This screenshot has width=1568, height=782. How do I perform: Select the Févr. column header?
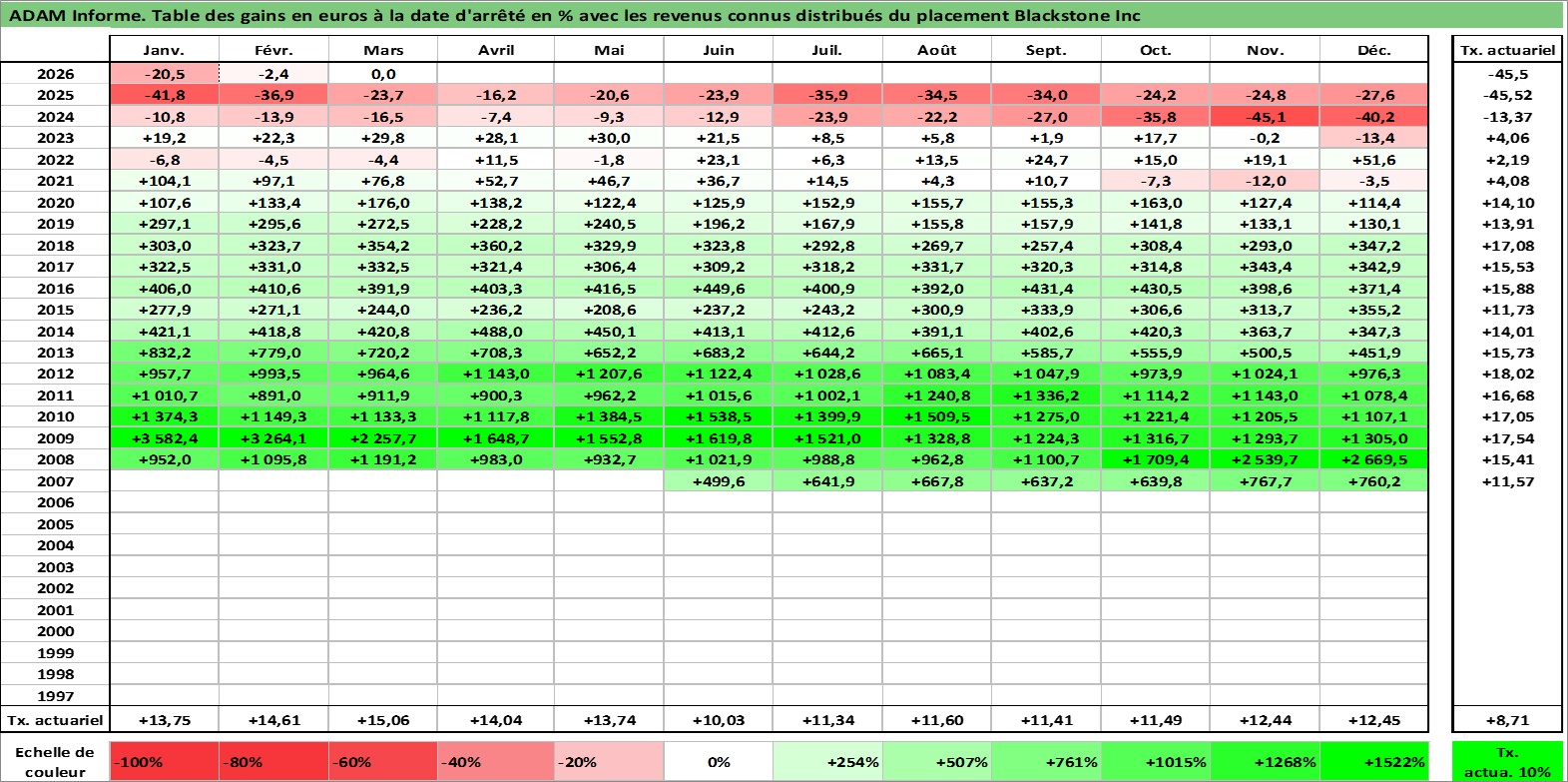point(273,50)
